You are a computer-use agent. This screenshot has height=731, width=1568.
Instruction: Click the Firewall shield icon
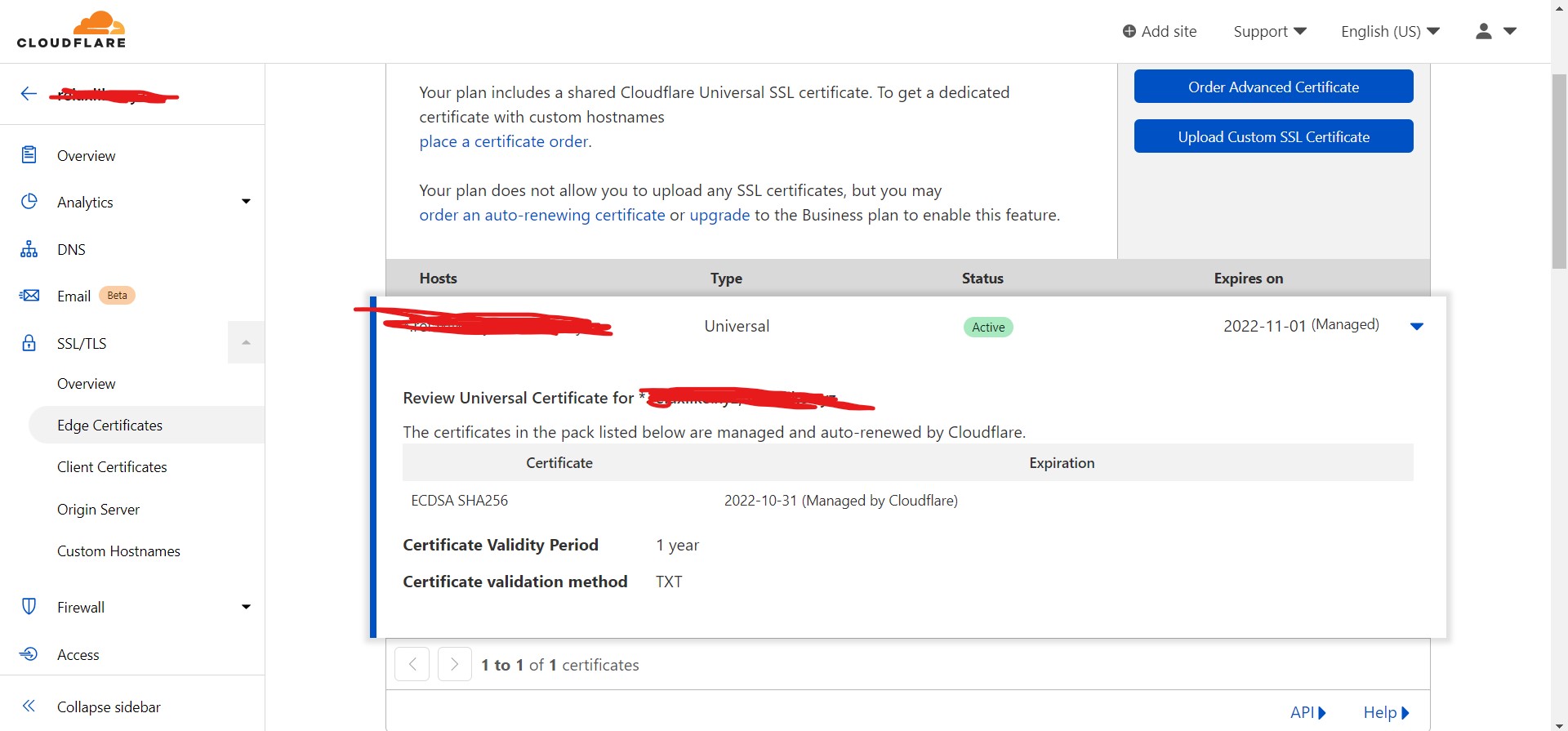click(29, 607)
